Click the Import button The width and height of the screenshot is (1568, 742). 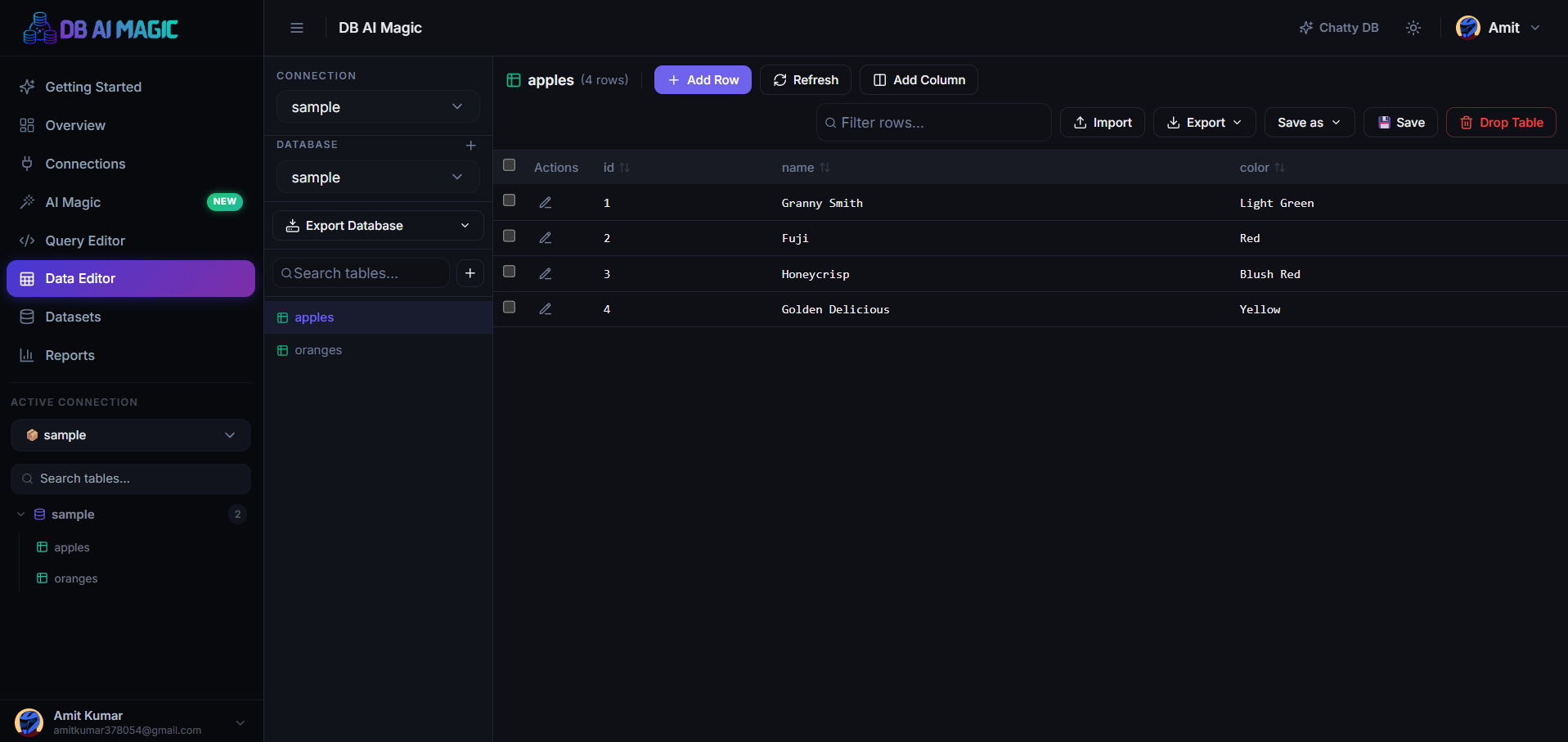pos(1103,123)
